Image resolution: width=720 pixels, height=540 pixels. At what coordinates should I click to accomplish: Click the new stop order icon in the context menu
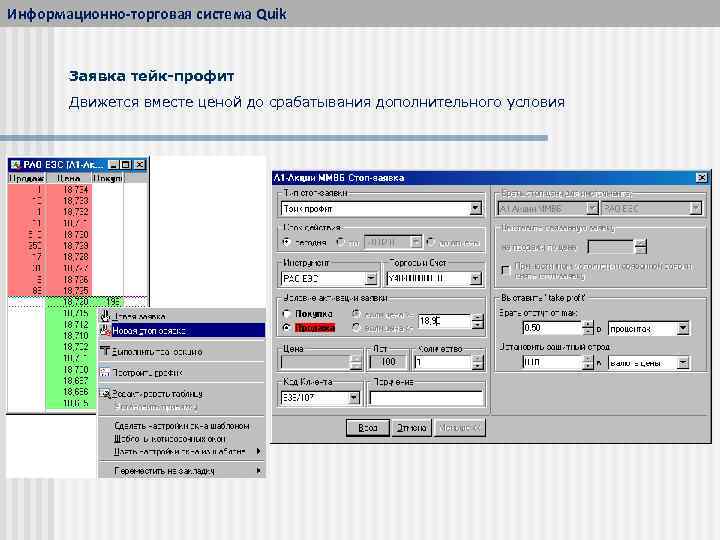coord(105,330)
